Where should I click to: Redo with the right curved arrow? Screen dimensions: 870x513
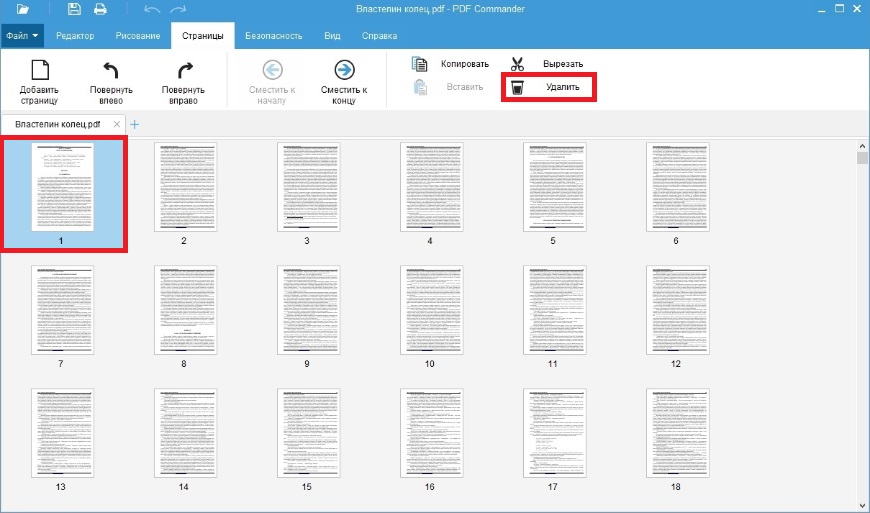click(x=178, y=9)
